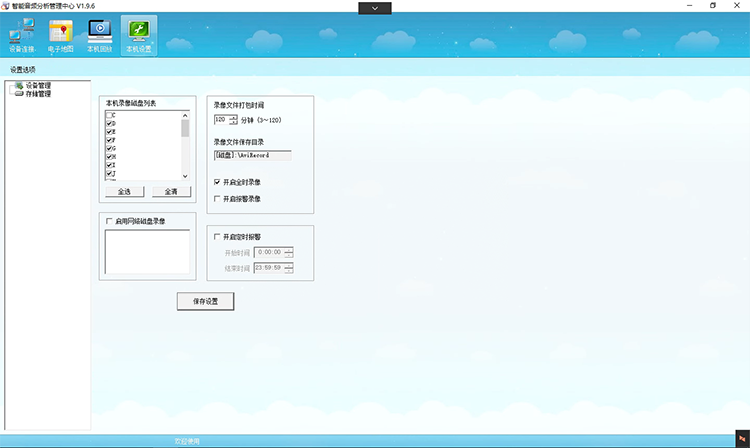Click the bottom-right status bar icon

(x=741, y=440)
